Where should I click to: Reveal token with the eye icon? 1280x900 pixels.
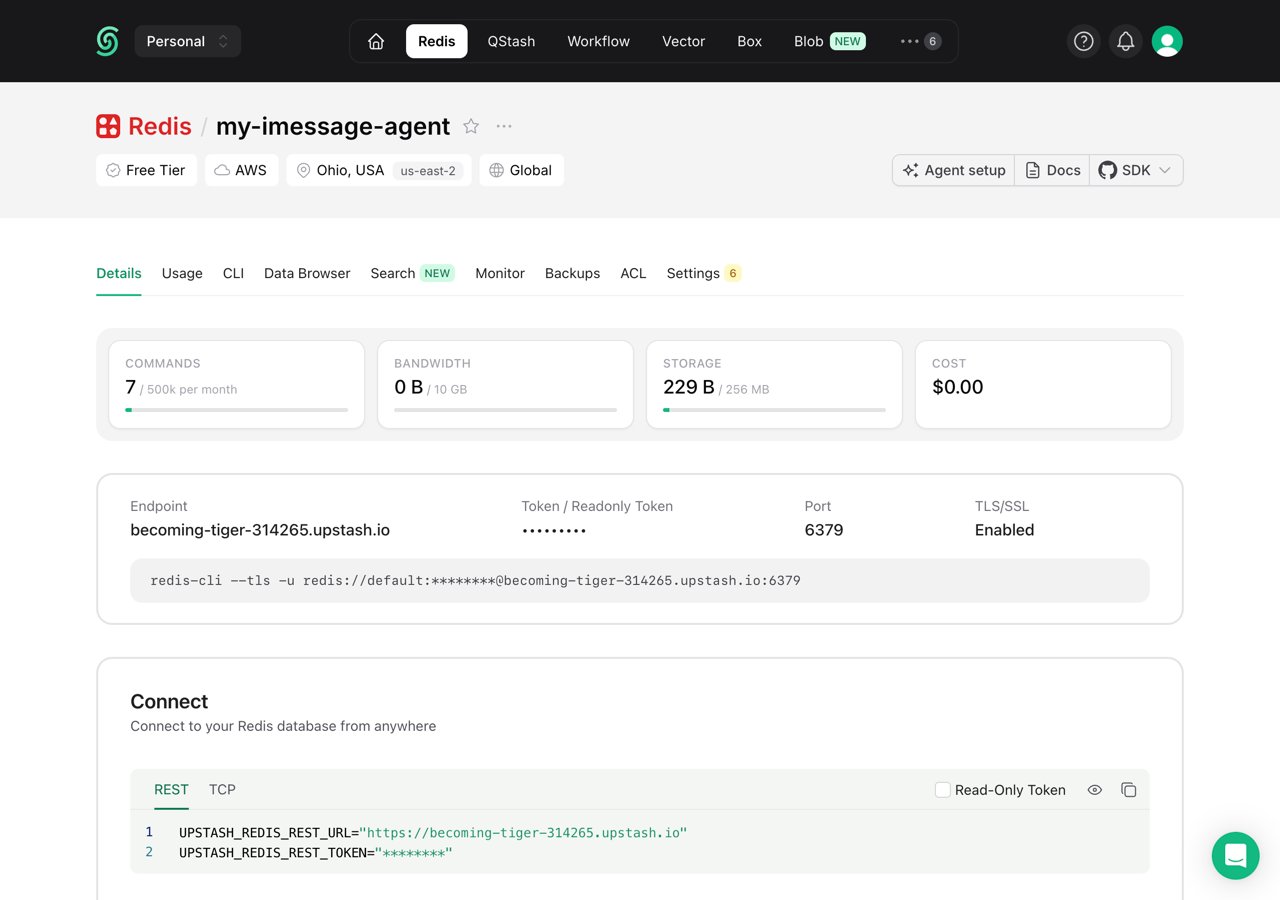[x=1095, y=790]
